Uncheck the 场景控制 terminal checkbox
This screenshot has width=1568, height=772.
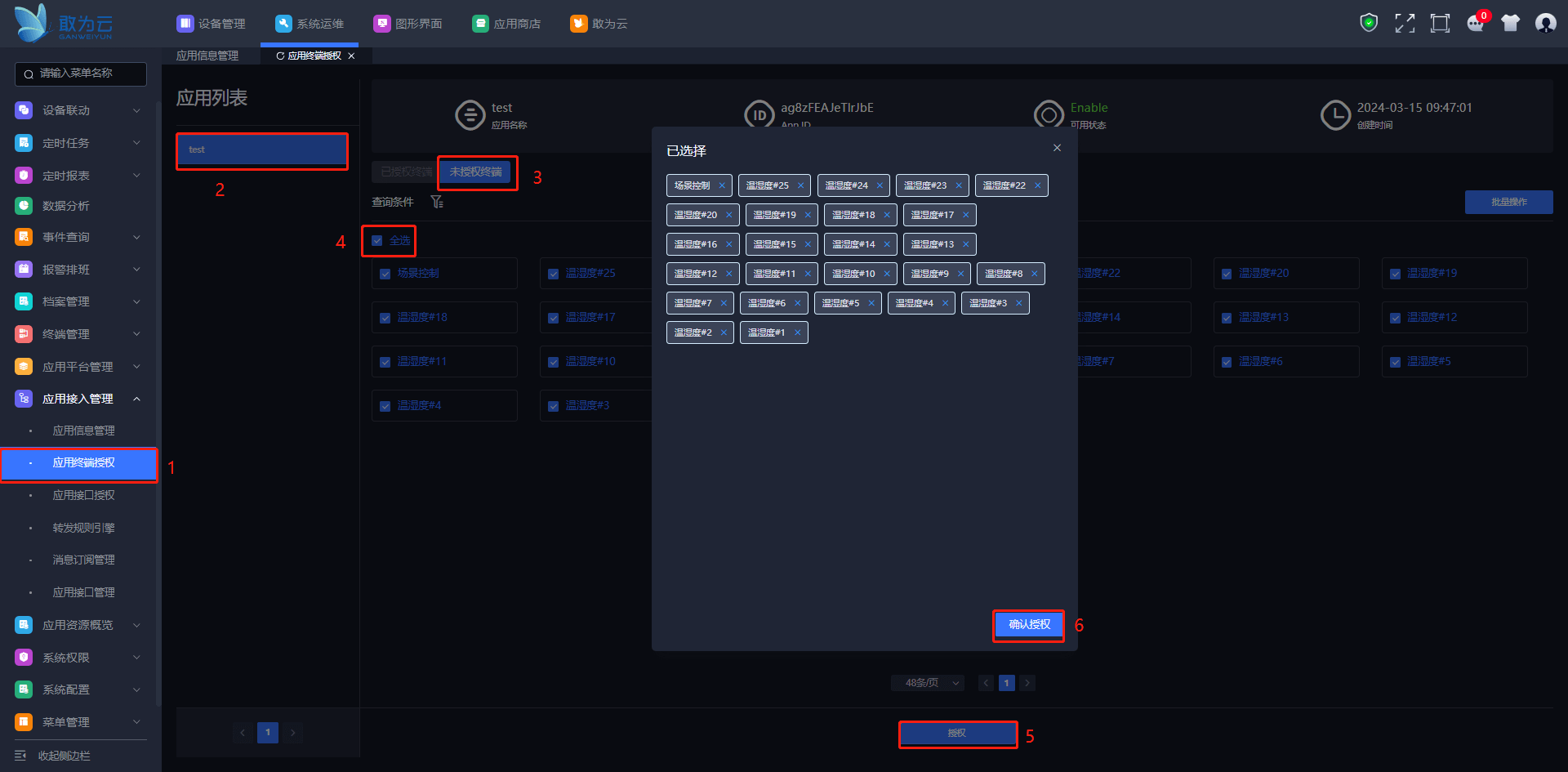pyautogui.click(x=385, y=274)
